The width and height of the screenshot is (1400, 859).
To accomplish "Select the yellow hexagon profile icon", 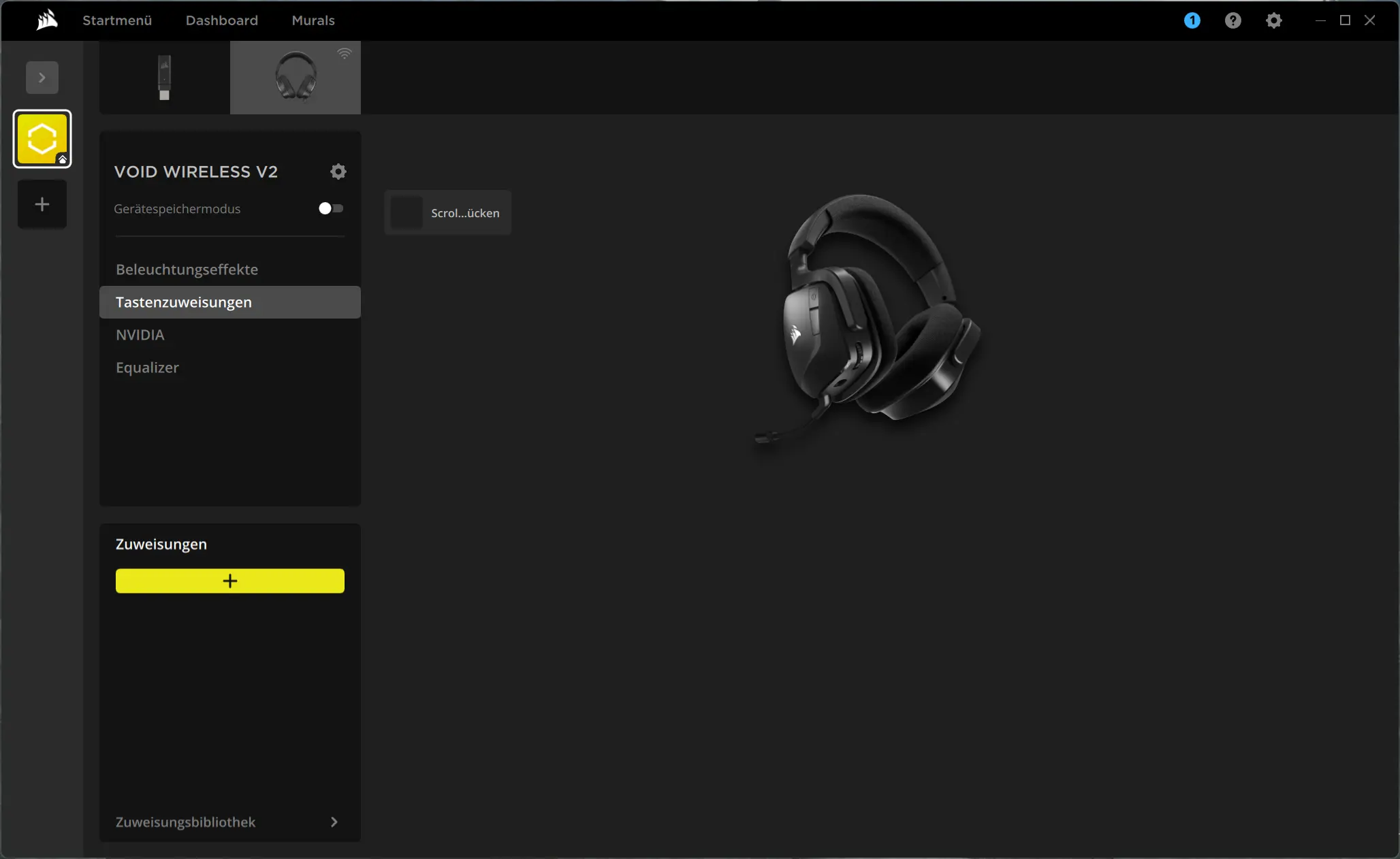I will (x=42, y=139).
